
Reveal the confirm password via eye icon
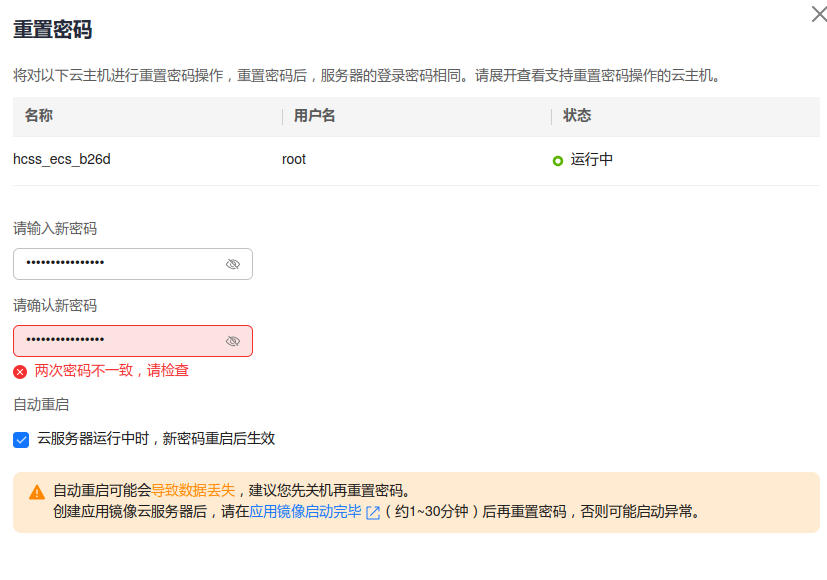(233, 341)
